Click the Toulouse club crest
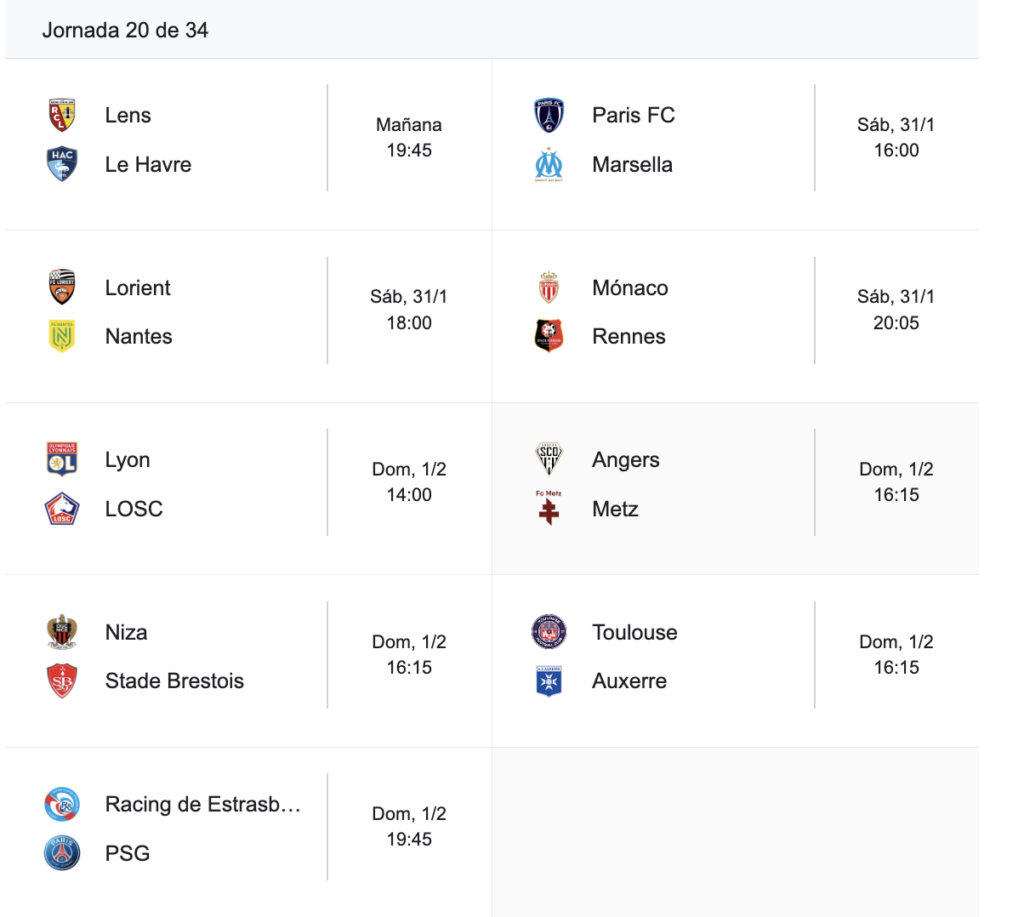 coord(549,632)
